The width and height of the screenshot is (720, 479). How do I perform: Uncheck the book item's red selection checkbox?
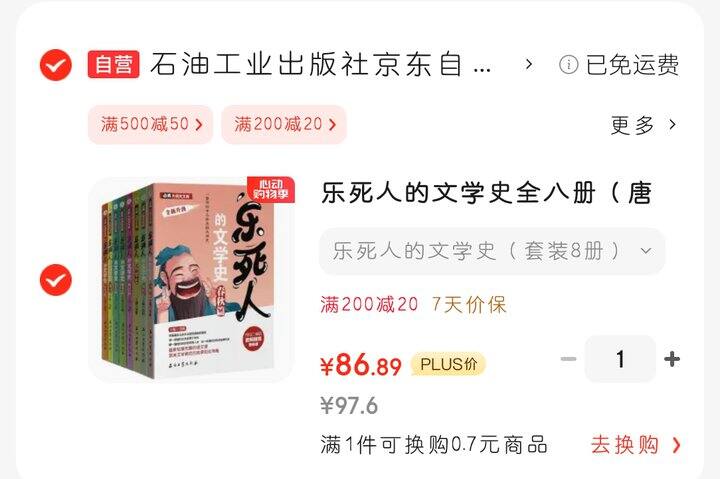[x=56, y=280]
